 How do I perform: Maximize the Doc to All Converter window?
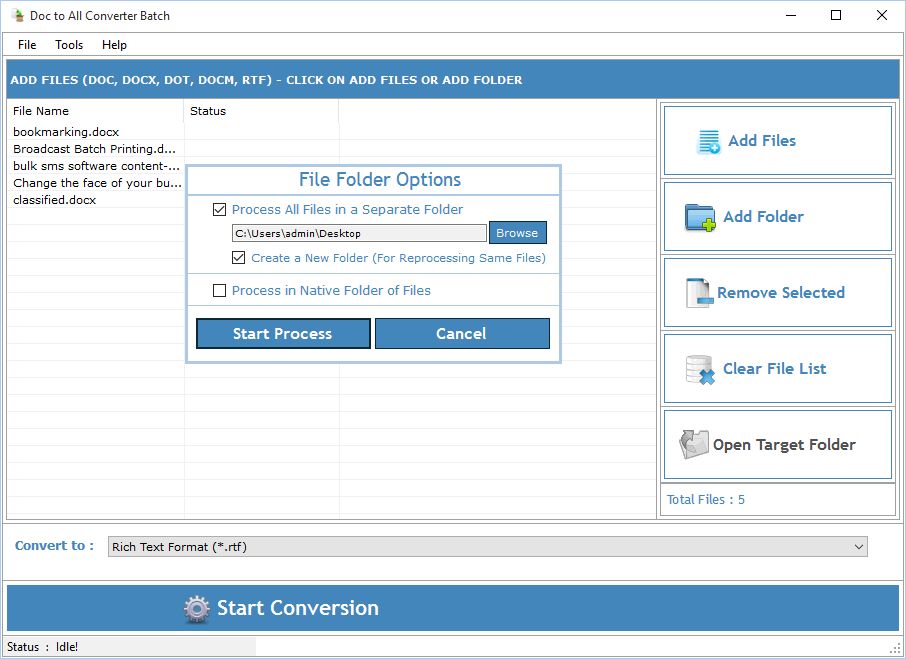tap(836, 16)
